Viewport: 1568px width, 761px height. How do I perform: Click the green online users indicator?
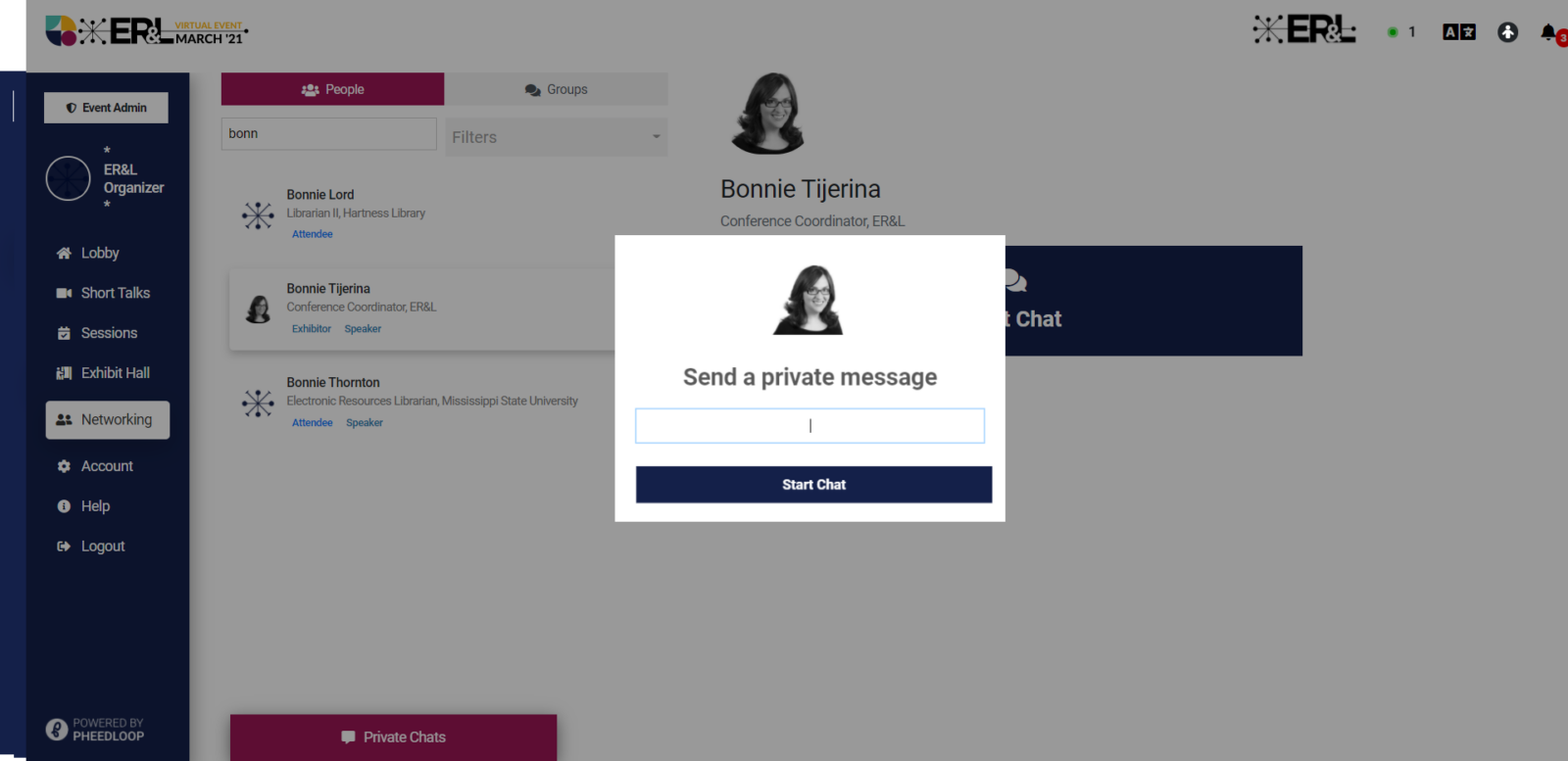click(1393, 32)
